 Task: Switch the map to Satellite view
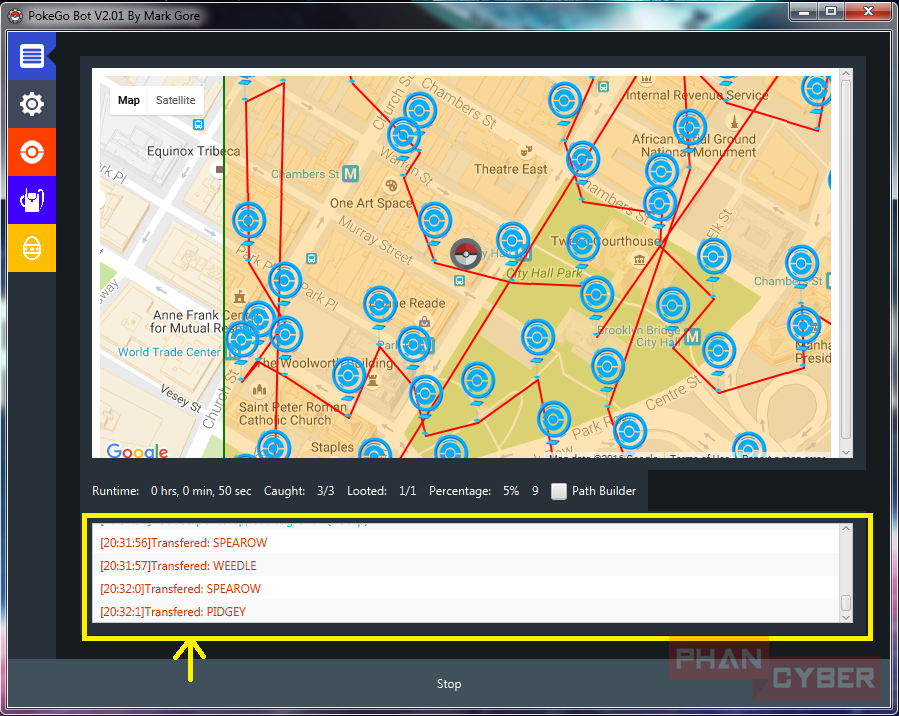175,100
